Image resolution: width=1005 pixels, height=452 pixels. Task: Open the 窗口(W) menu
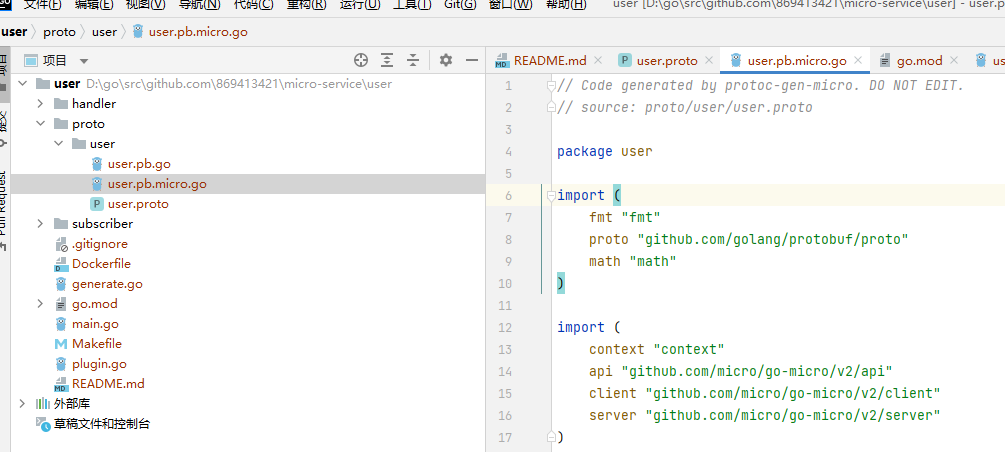(x=510, y=5)
